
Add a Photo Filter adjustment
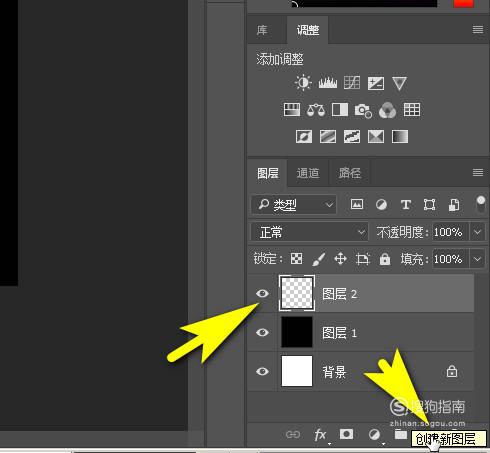363,110
